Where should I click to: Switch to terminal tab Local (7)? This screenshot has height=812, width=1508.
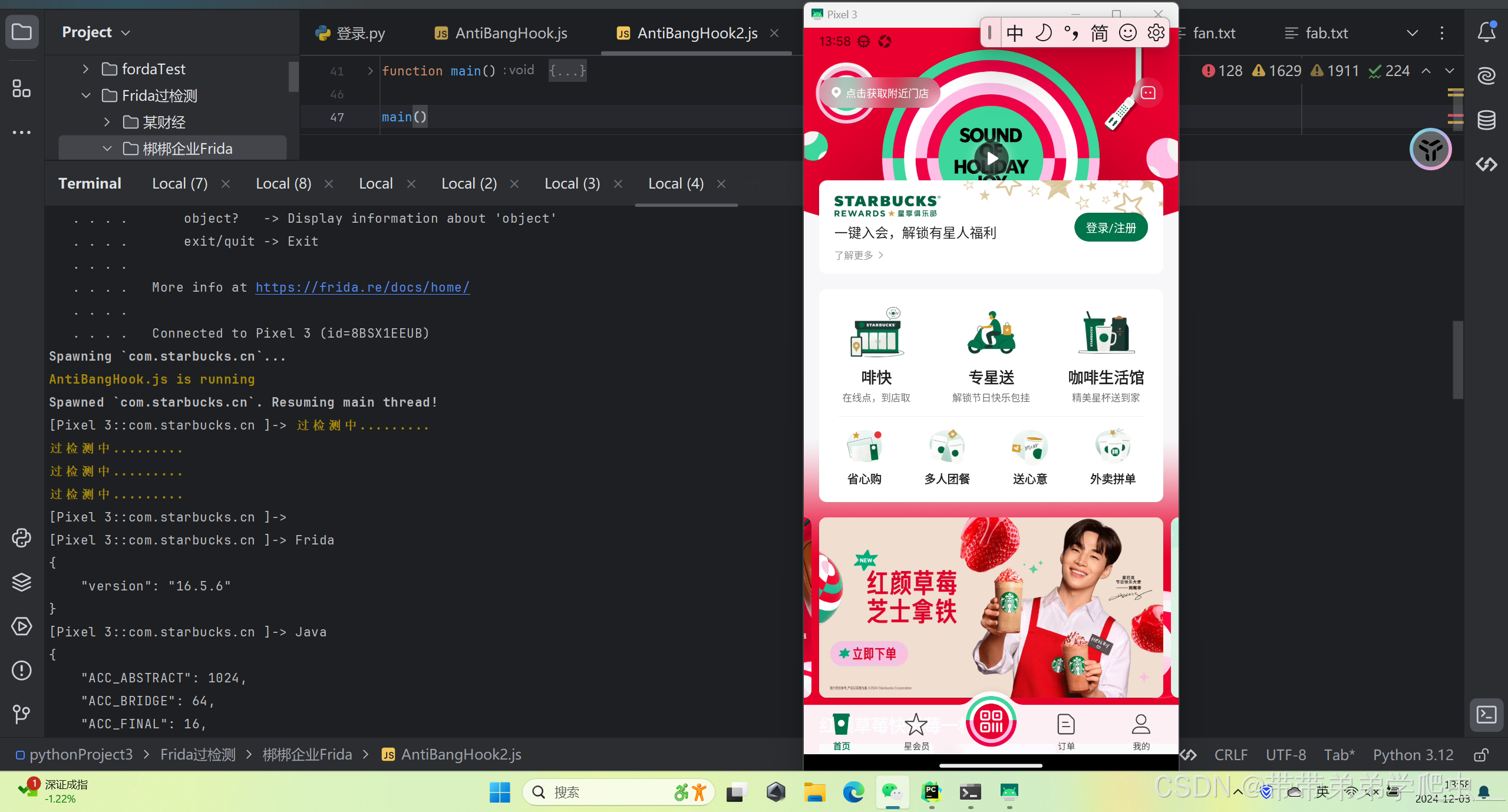coord(180,184)
